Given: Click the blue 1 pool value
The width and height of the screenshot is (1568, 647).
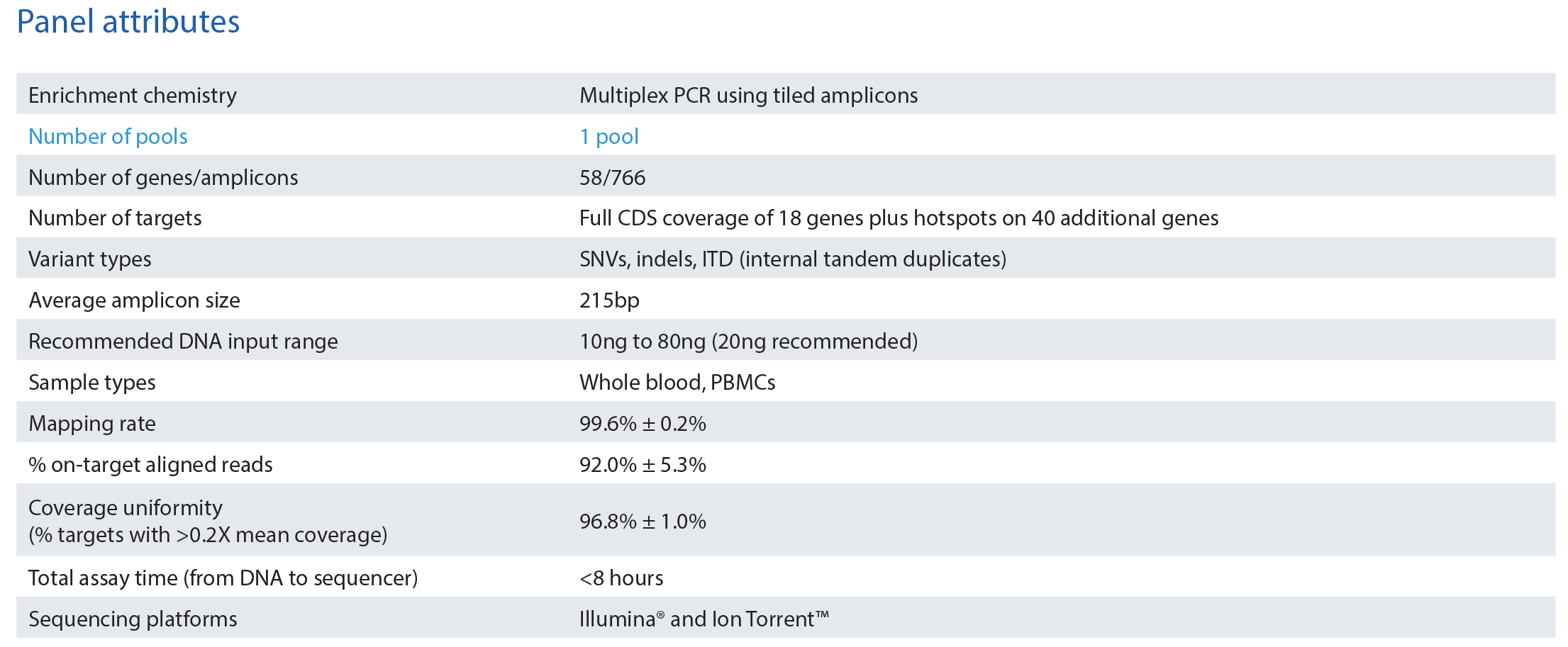Looking at the screenshot, I should (608, 136).
